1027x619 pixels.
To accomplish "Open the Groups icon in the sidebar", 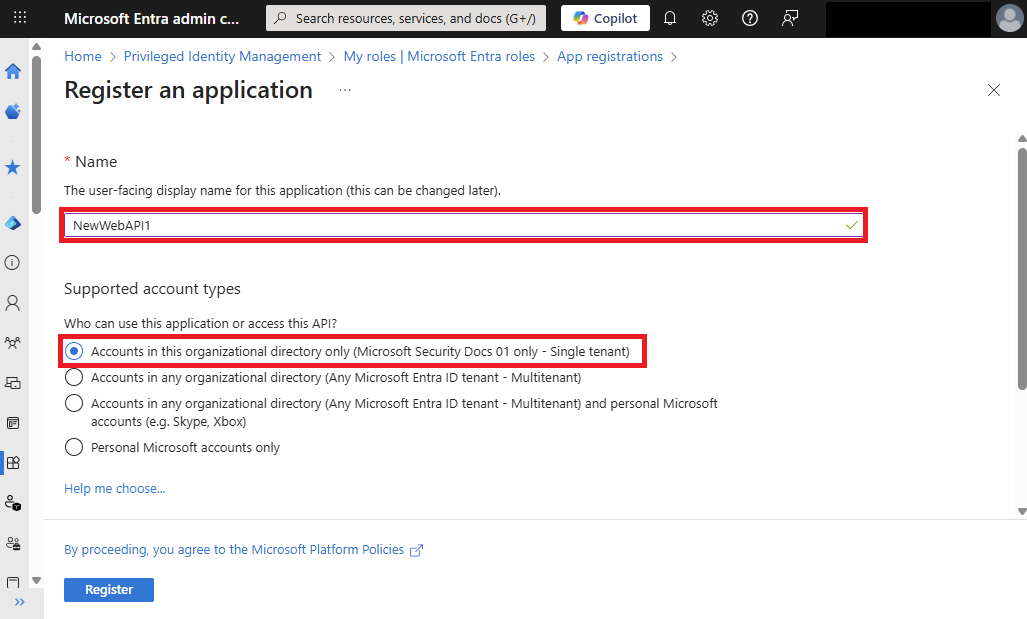I will tap(13, 342).
